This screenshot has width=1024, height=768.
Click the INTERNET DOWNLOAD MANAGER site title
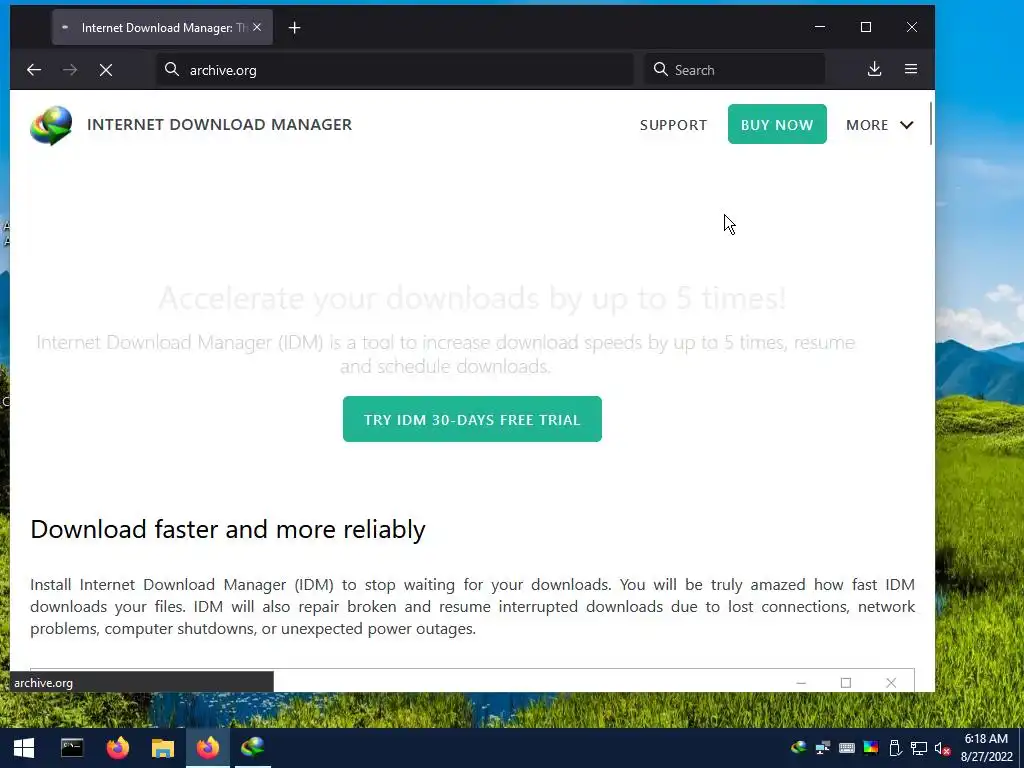coord(219,125)
